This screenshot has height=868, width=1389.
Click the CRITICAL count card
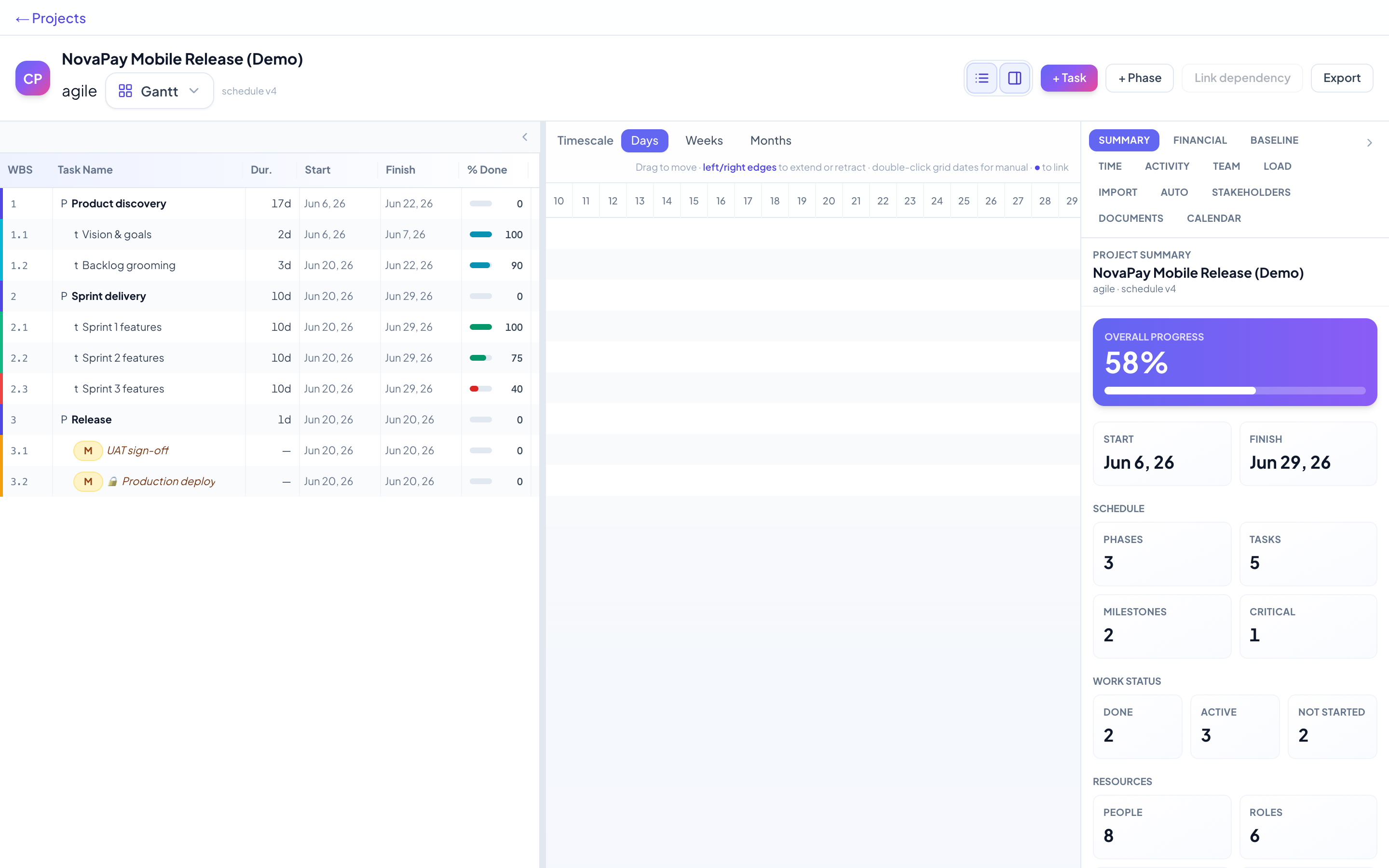coord(1308,626)
